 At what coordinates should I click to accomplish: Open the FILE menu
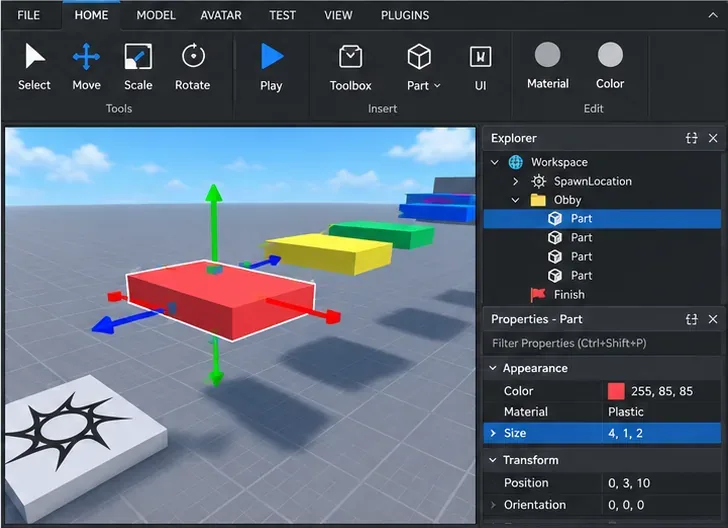(28, 15)
